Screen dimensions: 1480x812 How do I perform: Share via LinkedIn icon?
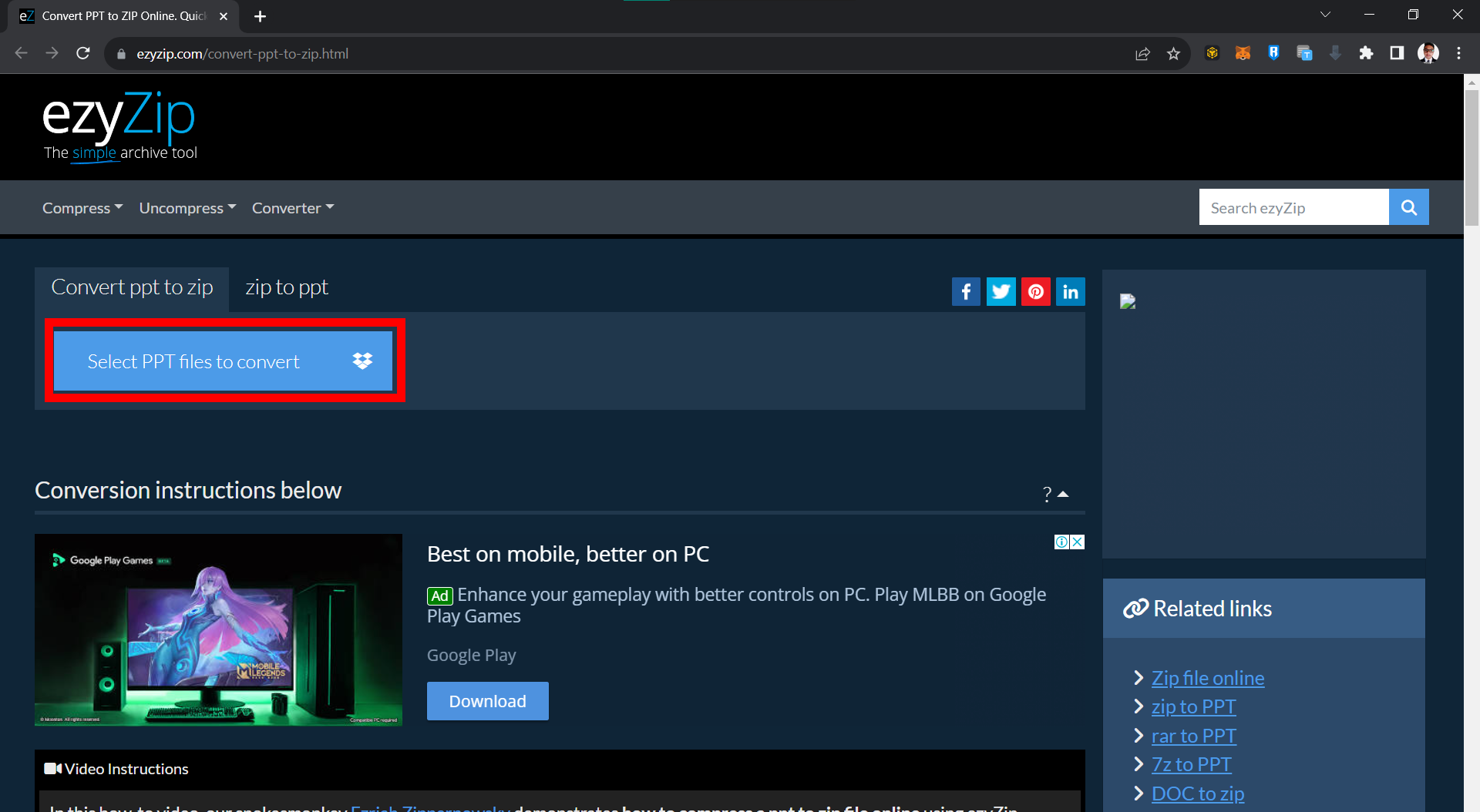coord(1070,292)
